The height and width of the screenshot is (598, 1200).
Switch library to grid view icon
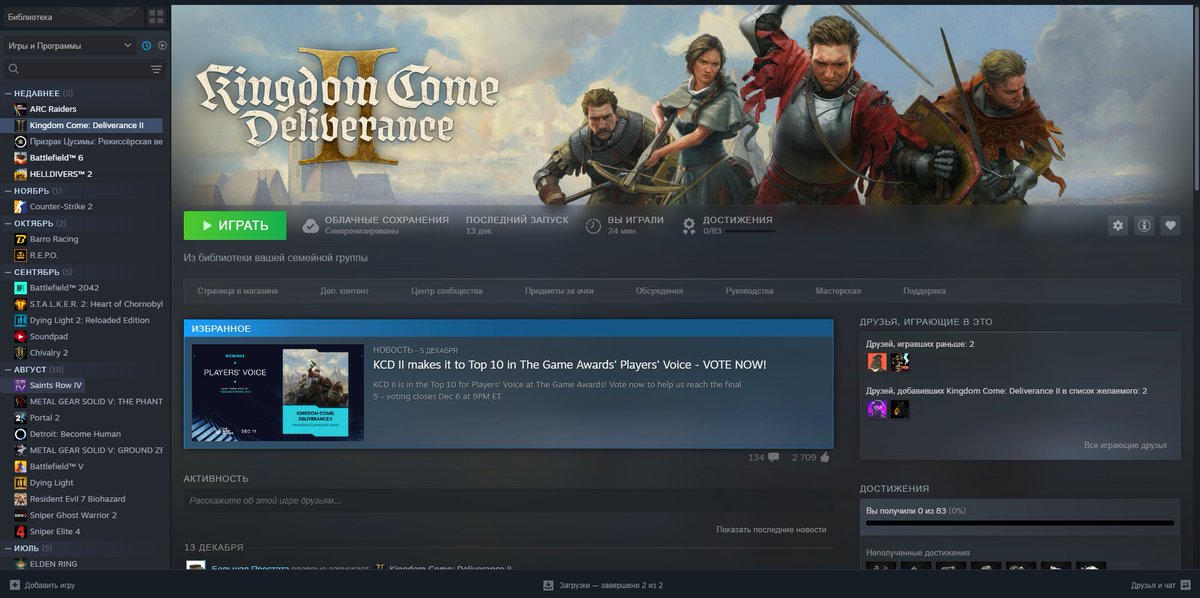(x=156, y=17)
